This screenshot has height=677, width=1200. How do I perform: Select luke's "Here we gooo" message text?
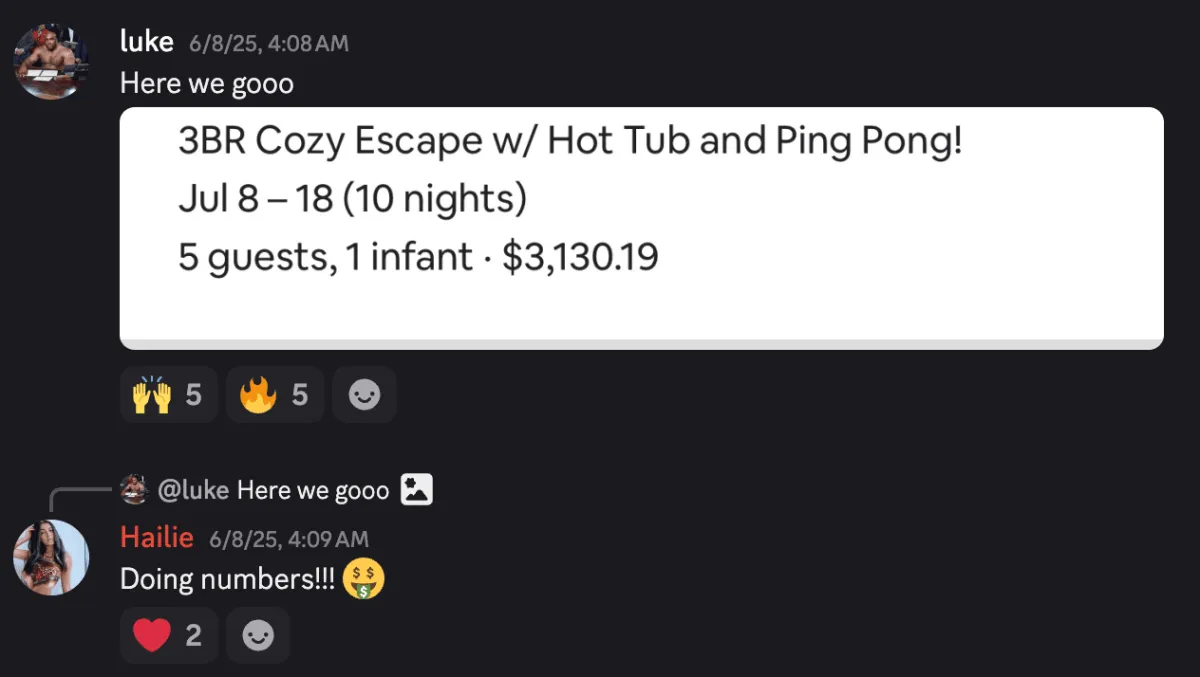(x=207, y=84)
